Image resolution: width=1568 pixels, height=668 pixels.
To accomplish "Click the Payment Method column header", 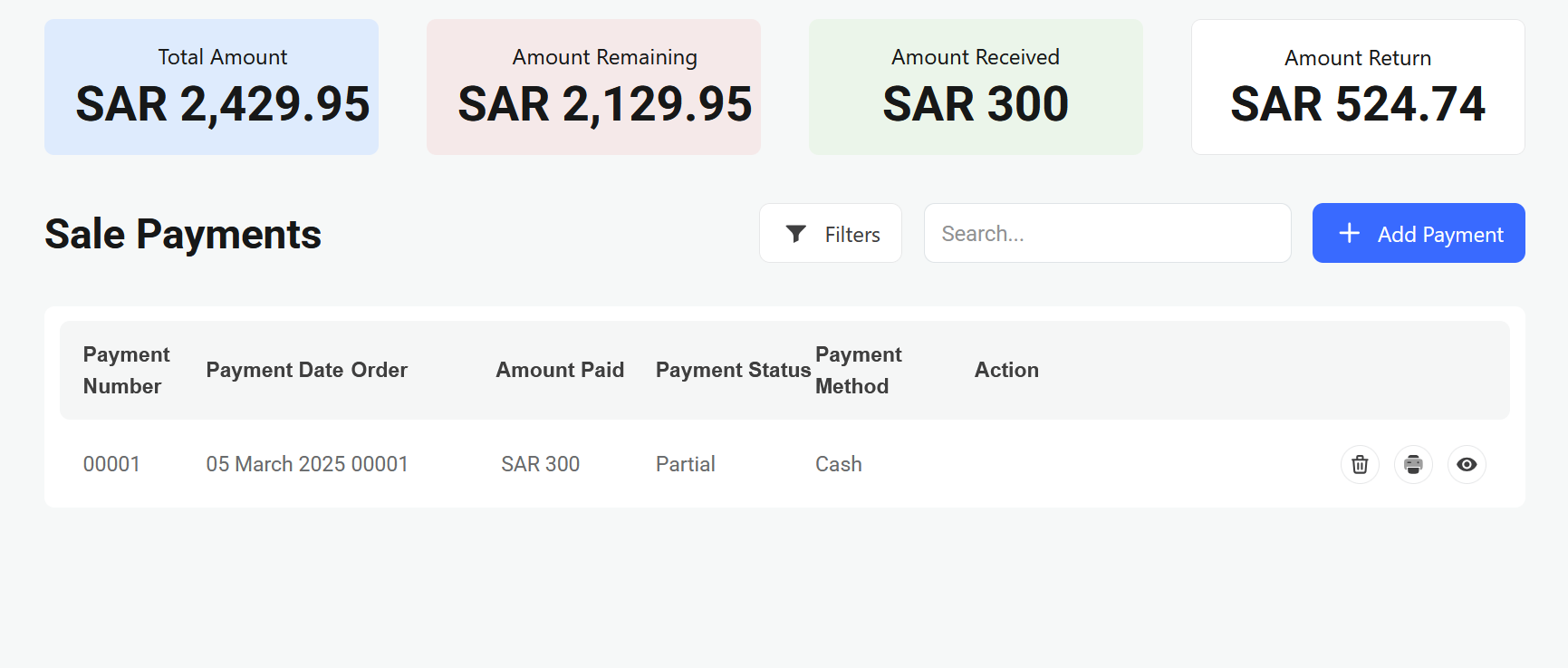I will click(858, 370).
